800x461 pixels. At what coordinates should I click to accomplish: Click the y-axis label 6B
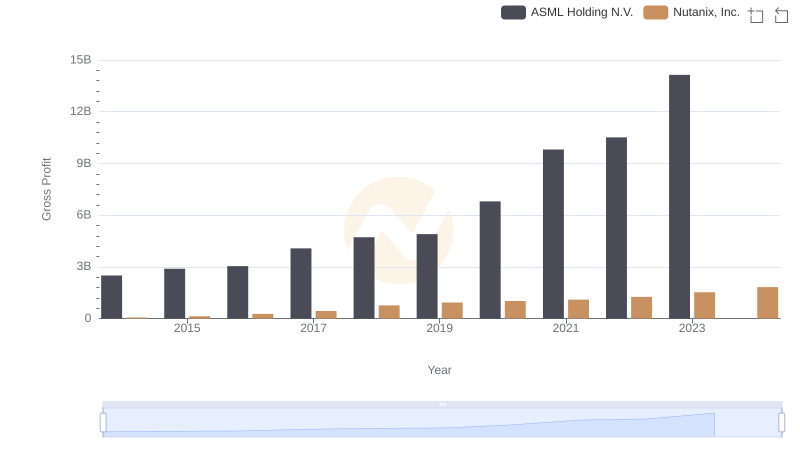tap(84, 215)
